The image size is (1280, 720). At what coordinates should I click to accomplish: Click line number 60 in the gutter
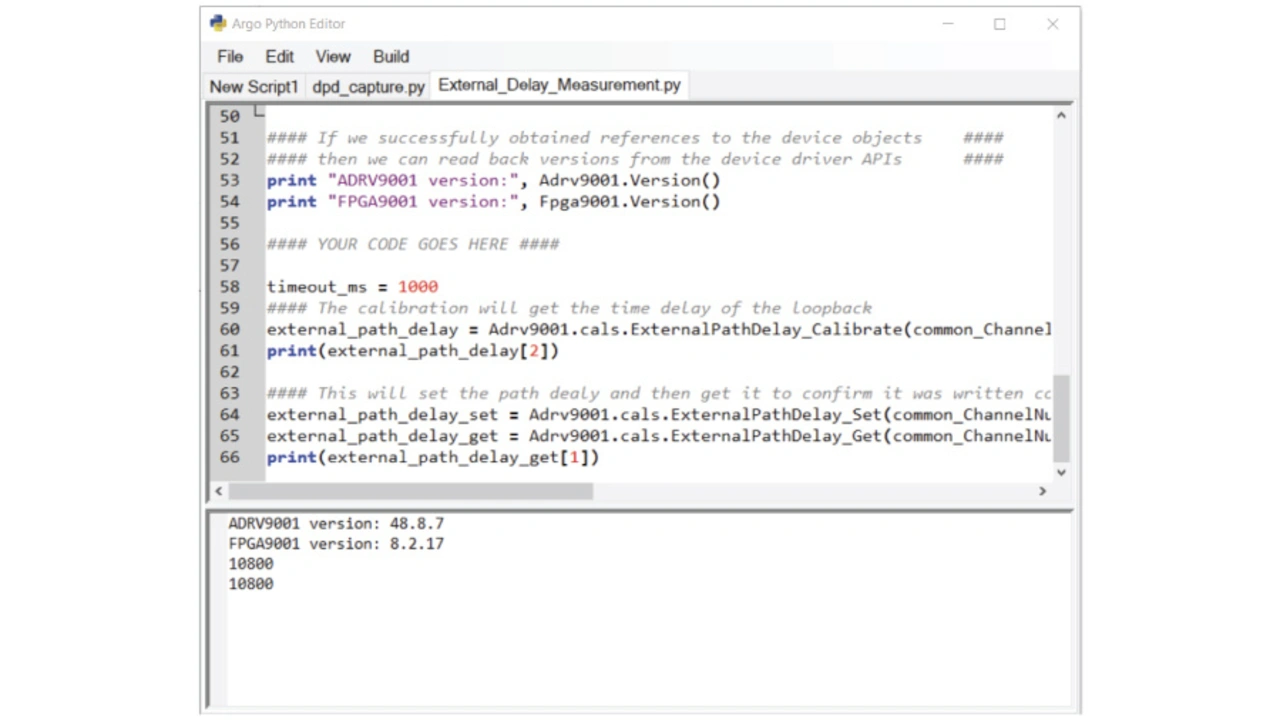(230, 329)
